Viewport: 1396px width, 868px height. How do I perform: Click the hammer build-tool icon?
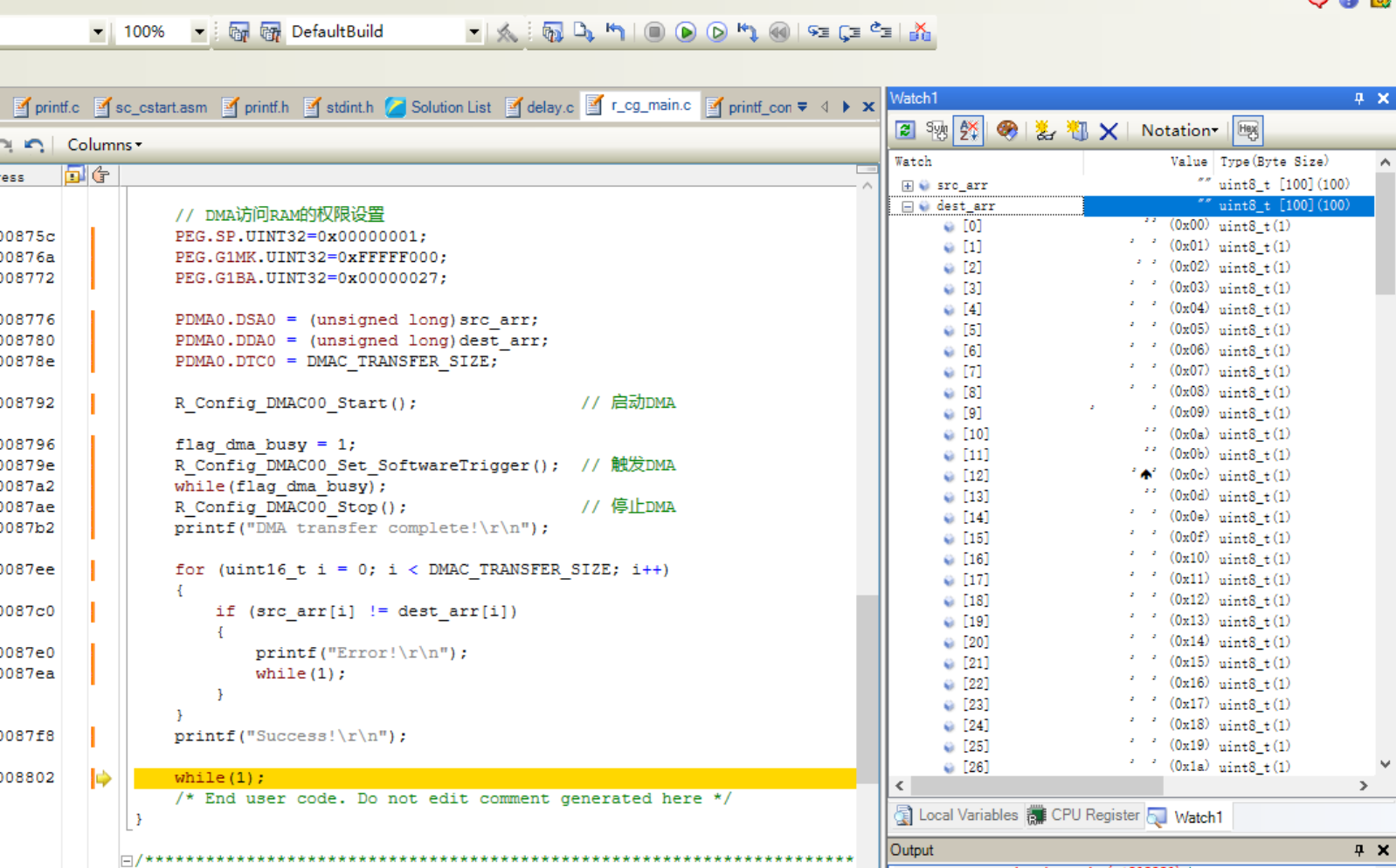click(507, 32)
